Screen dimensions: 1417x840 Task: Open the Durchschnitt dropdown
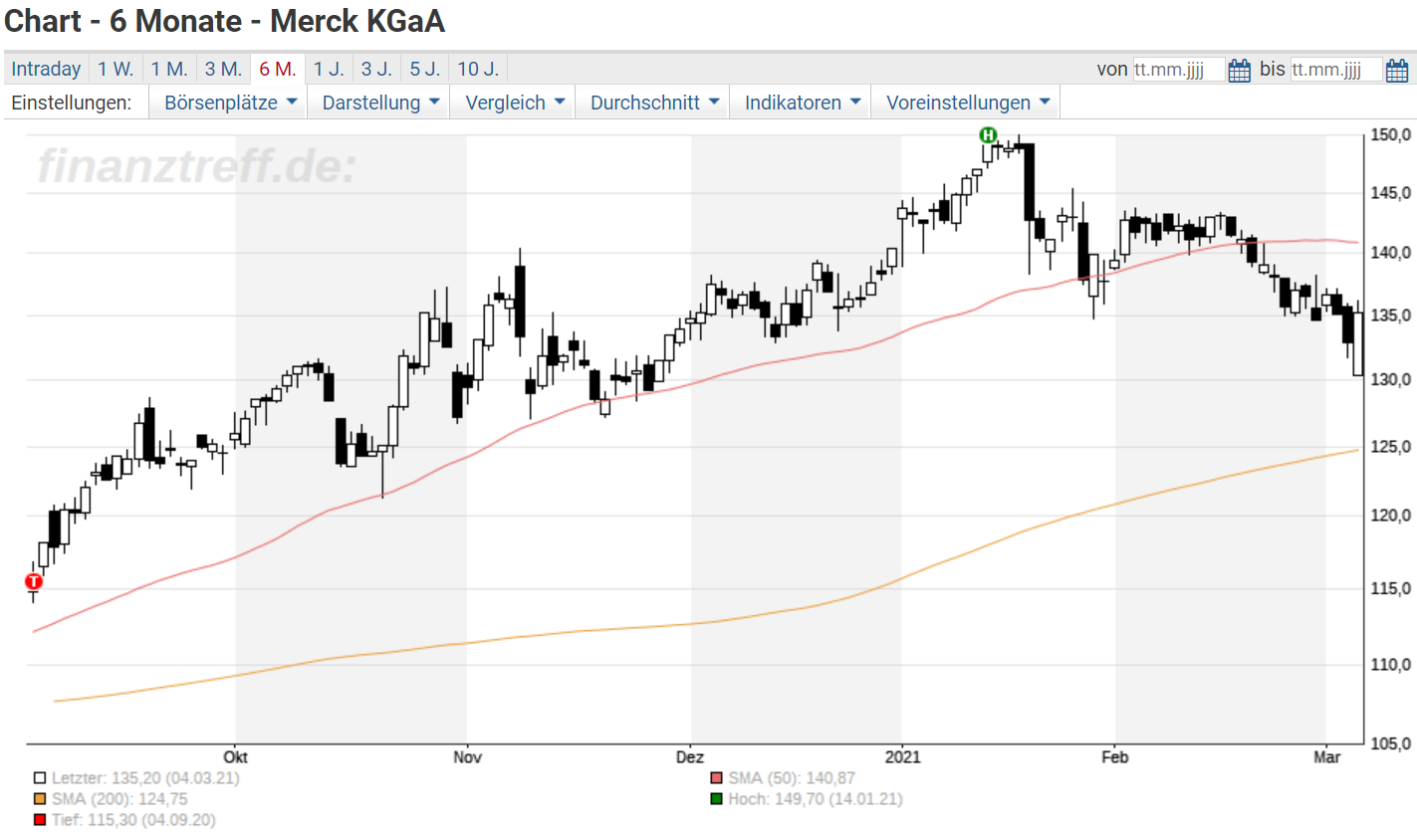654,103
